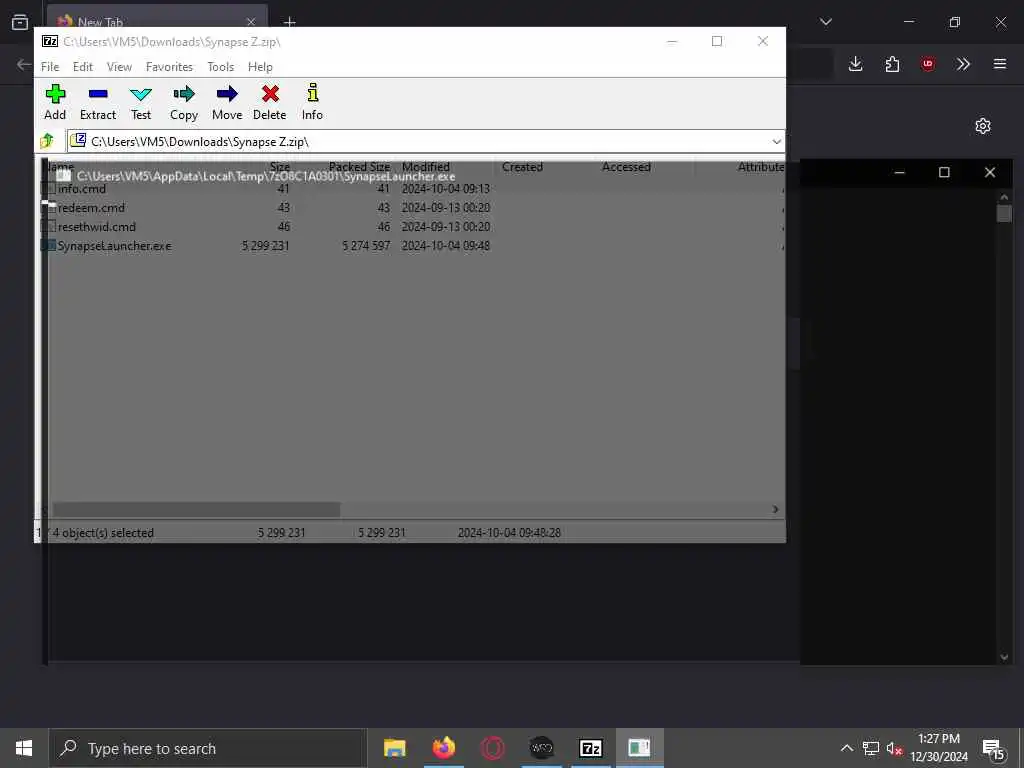Click the Copy toolbar icon

[x=184, y=103]
